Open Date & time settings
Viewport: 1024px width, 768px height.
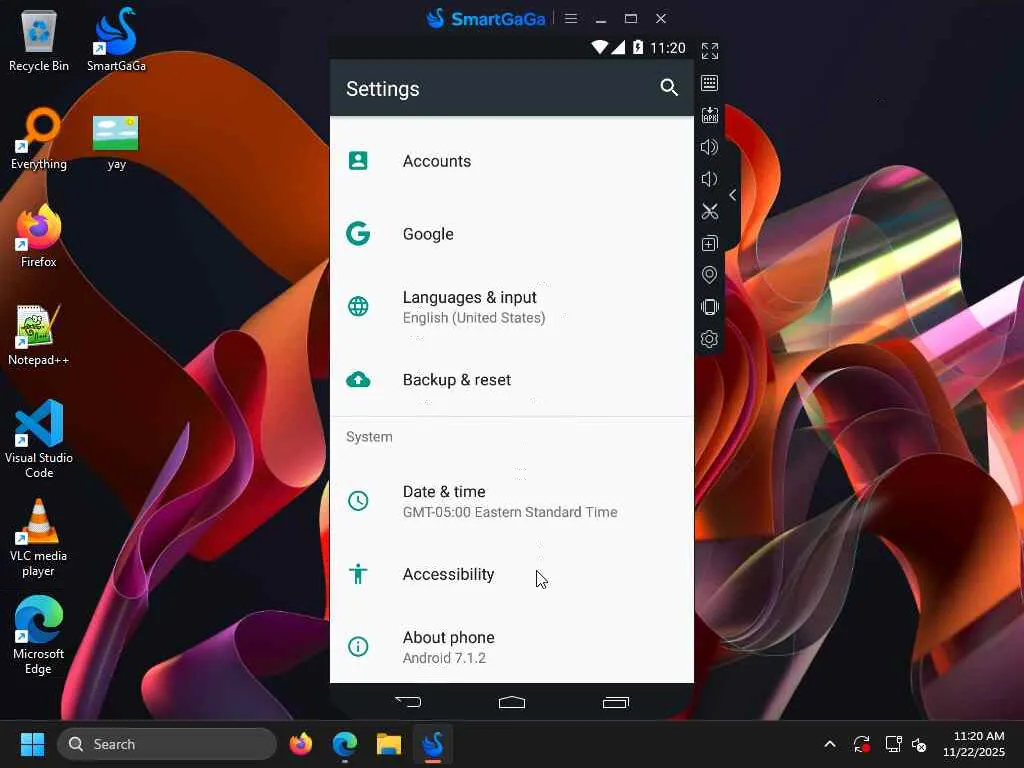pyautogui.click(x=511, y=501)
